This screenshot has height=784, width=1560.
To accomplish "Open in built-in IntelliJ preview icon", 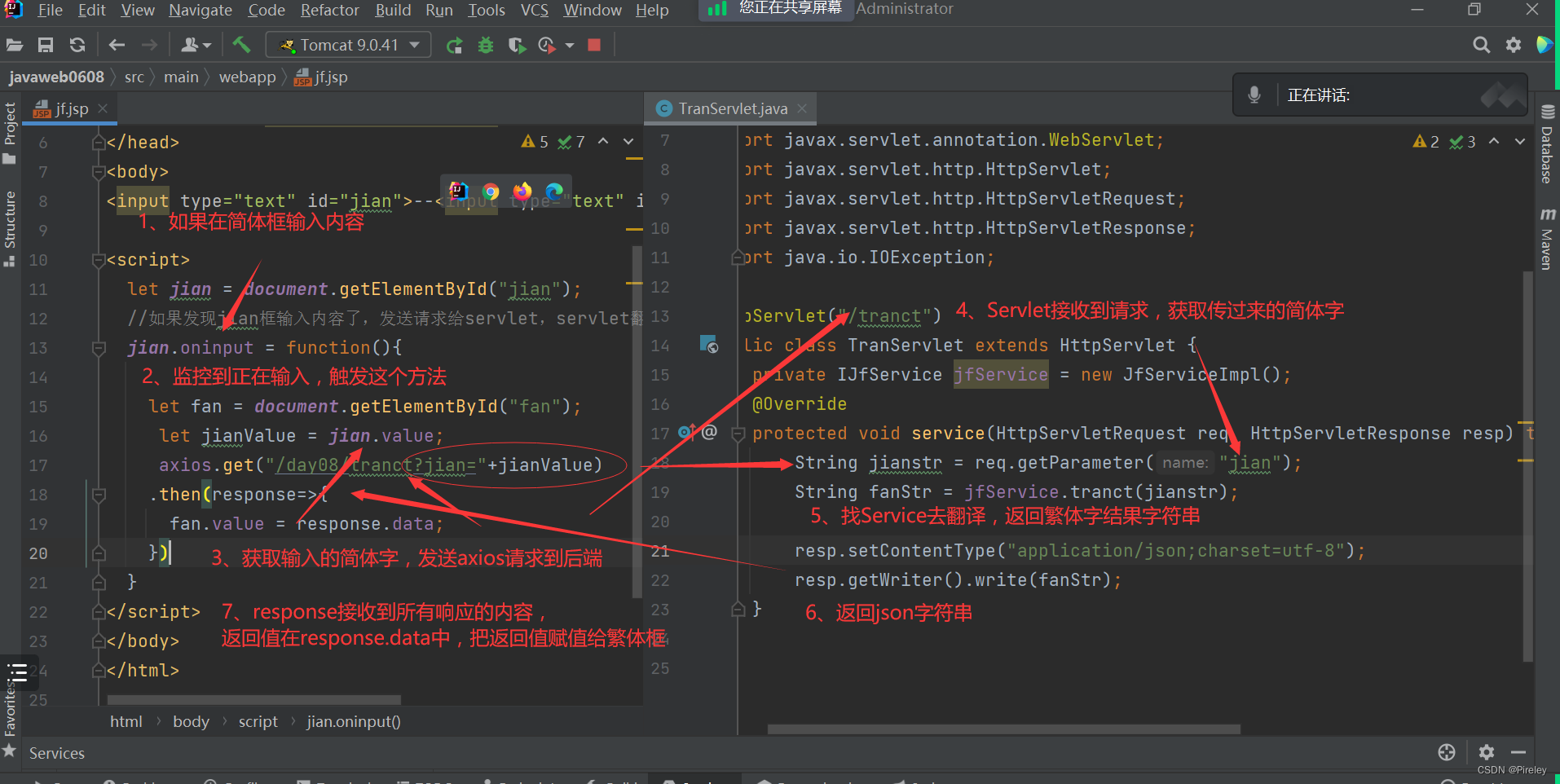I will [x=459, y=192].
